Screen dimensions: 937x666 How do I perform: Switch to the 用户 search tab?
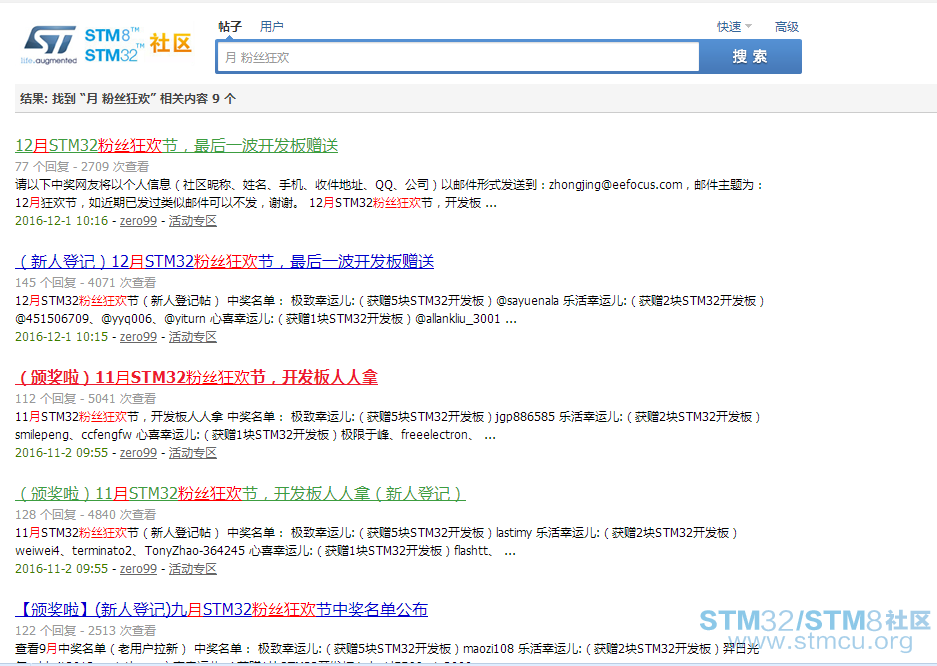click(x=272, y=27)
